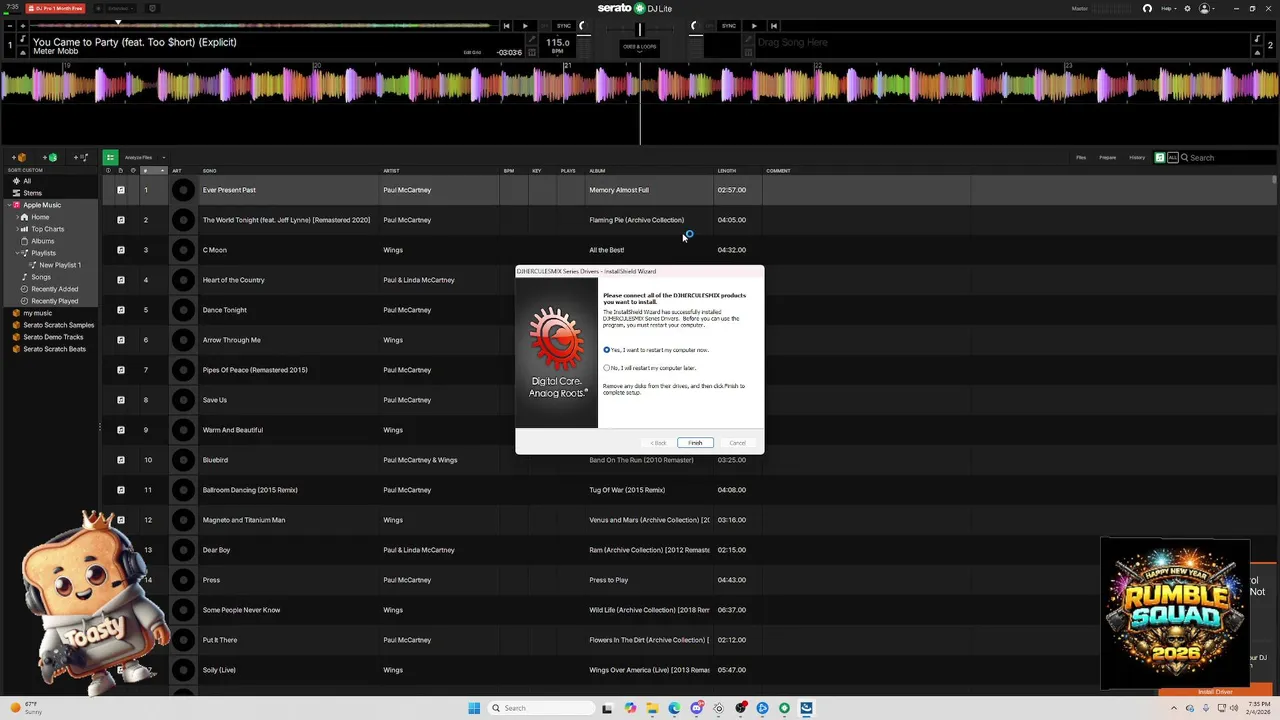Add a new playlist with the music-note plus icon
The image size is (1280, 720).
coord(81,157)
